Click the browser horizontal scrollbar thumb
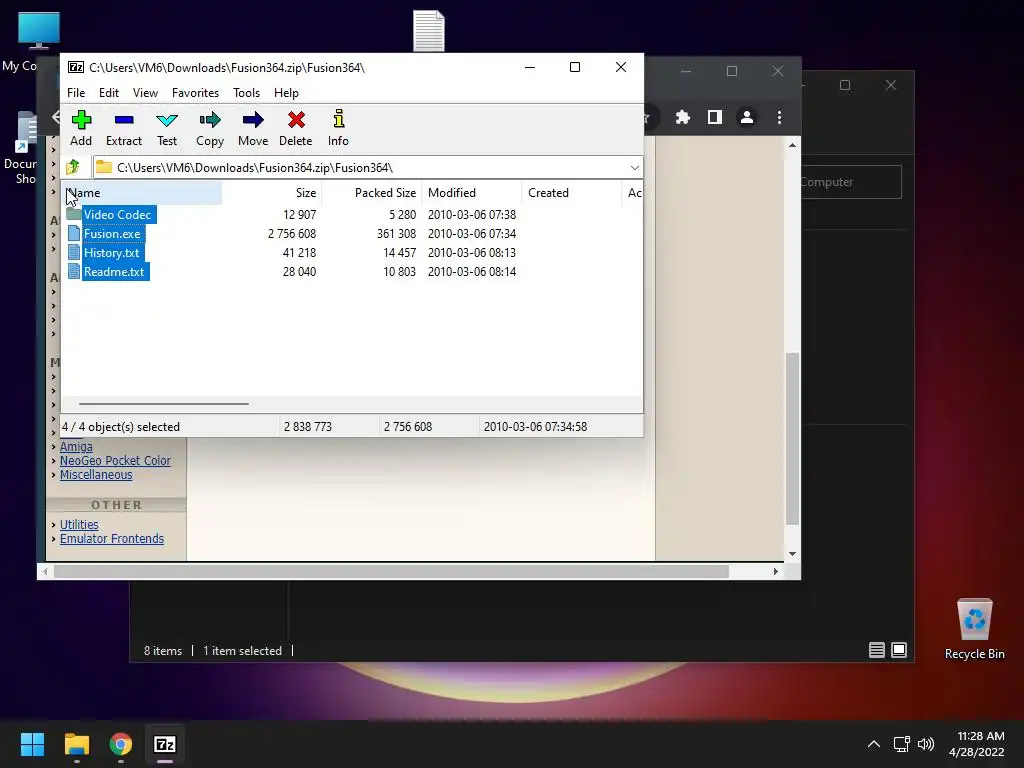The height and width of the screenshot is (768, 1024). (391, 571)
